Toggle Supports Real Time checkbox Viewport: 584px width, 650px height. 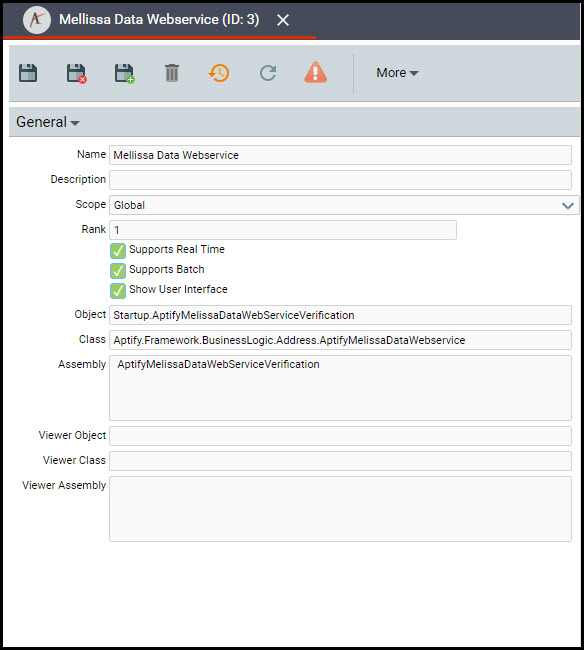pos(118,250)
